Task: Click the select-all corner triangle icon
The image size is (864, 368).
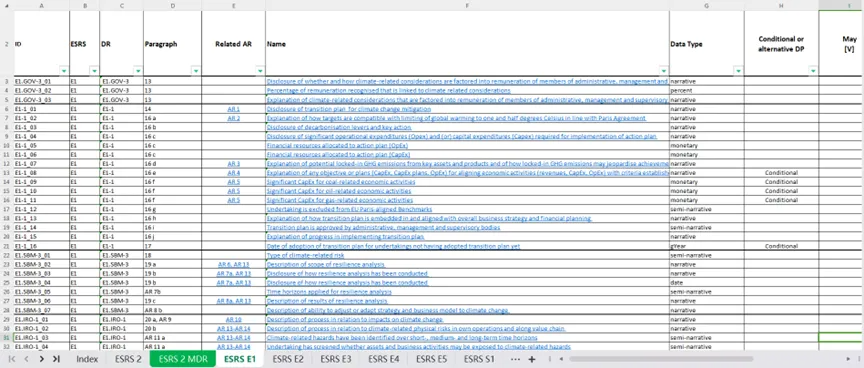Action: point(7,5)
